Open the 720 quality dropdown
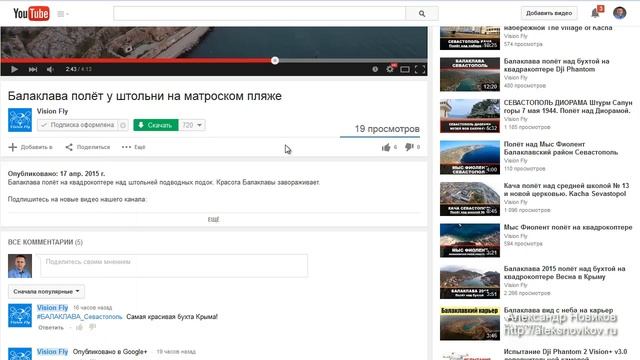 (192, 125)
